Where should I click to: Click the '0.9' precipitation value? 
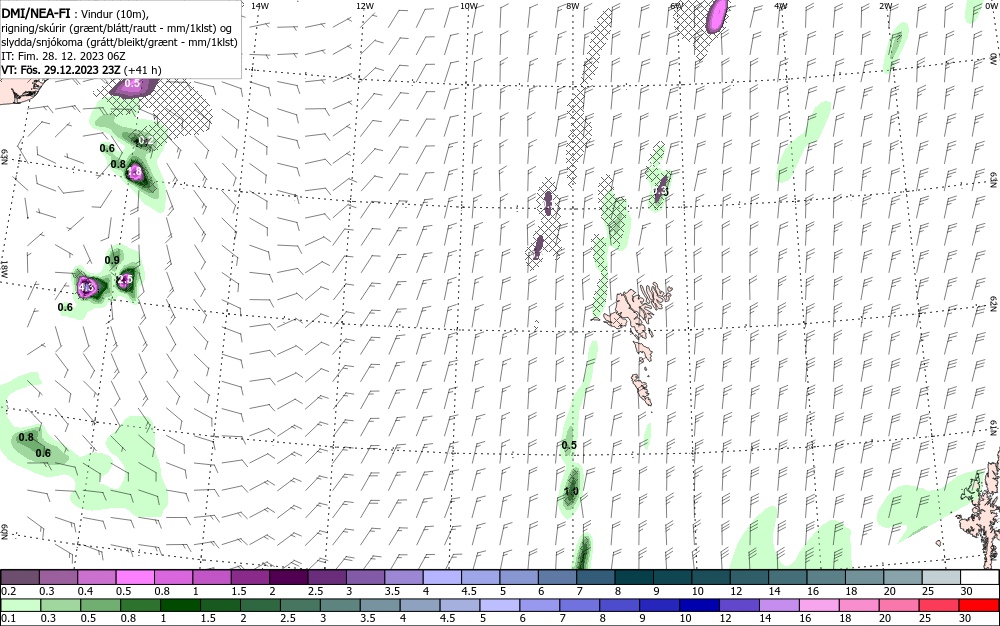pos(112,260)
